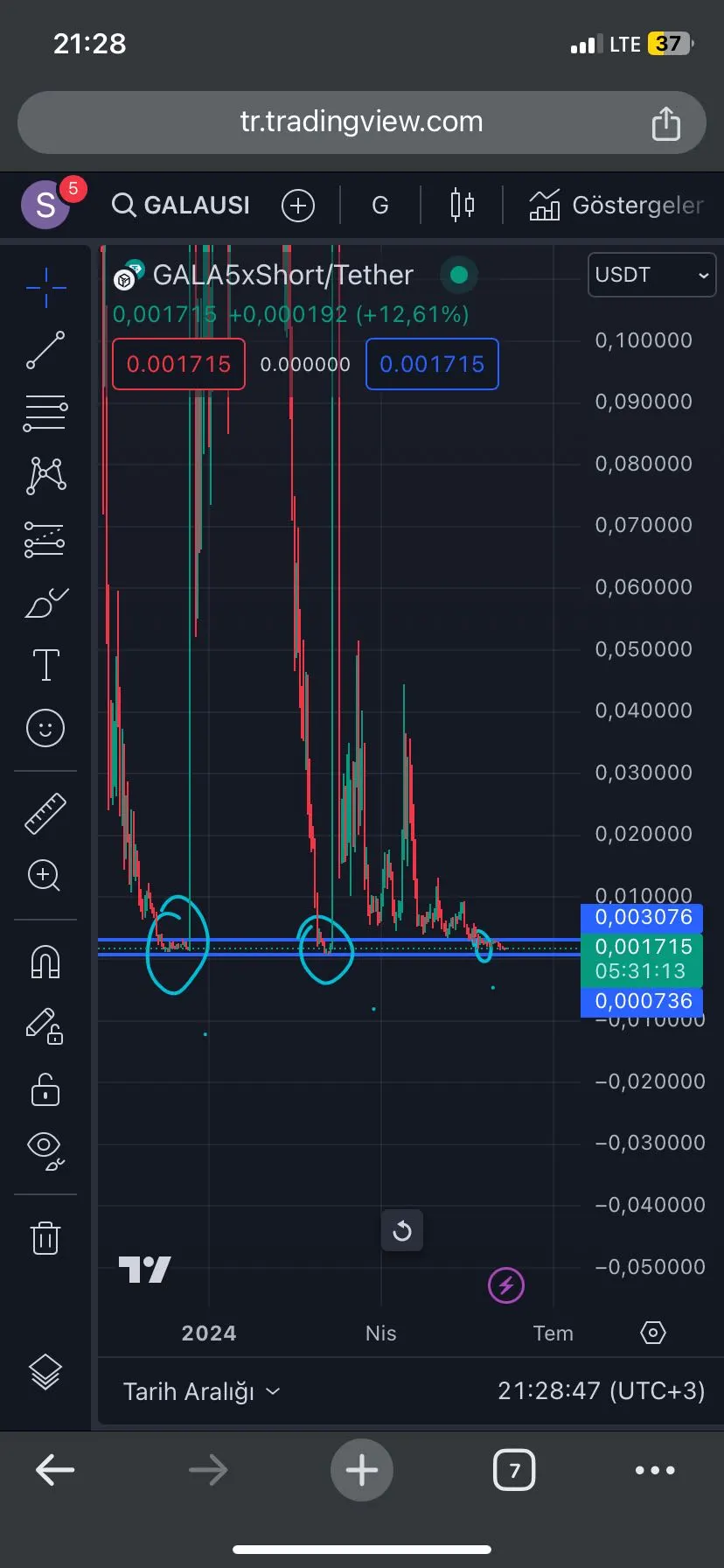Add symbol with the plus circle icon
This screenshot has height=1568, width=724.
coord(298,206)
